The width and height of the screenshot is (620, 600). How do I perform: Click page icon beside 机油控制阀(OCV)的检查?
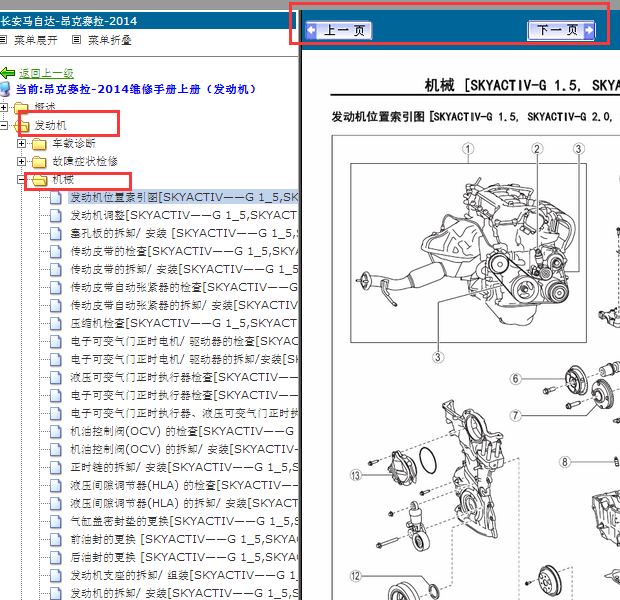click(x=56, y=432)
